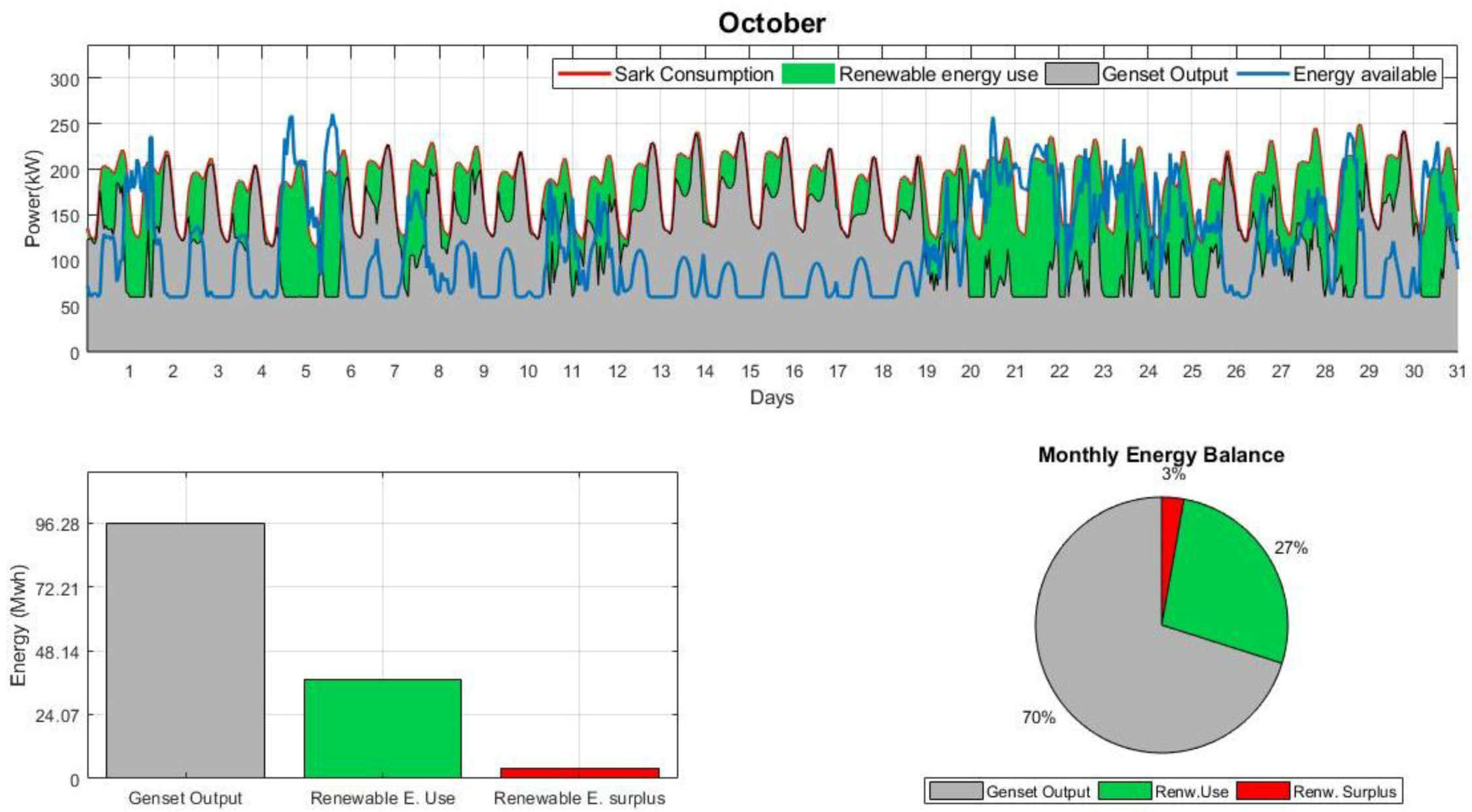
Task: Click the green Renewable E. Use bar
Action: click(382, 728)
